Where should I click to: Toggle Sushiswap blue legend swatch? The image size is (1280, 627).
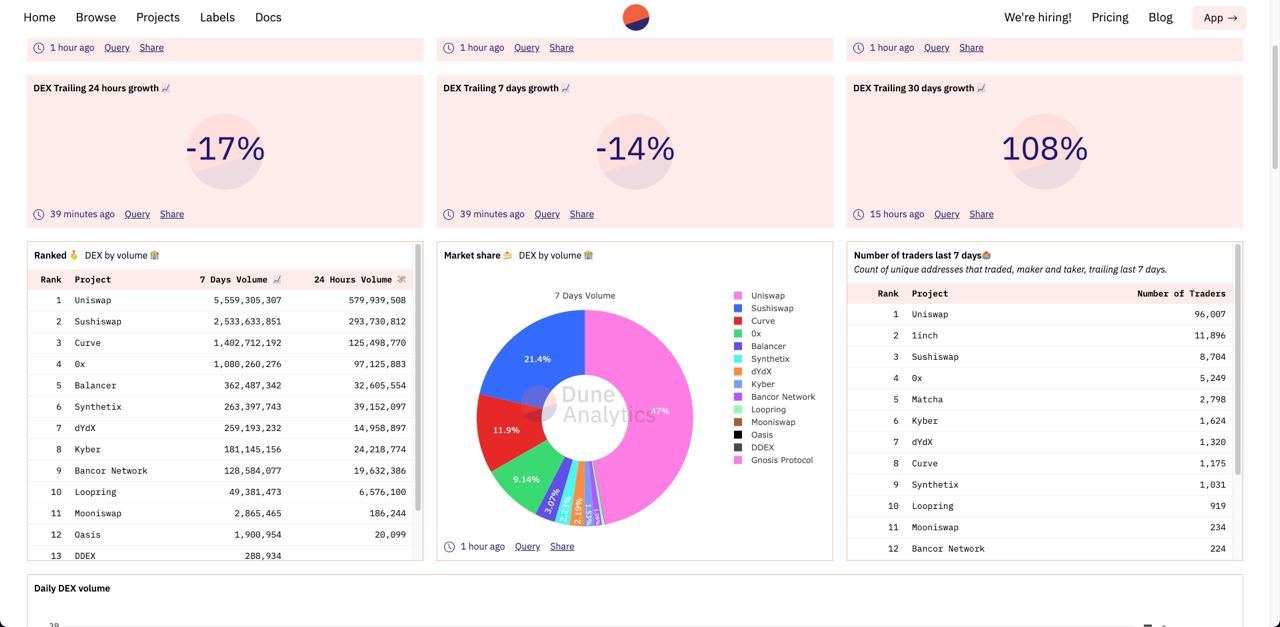[x=738, y=308]
